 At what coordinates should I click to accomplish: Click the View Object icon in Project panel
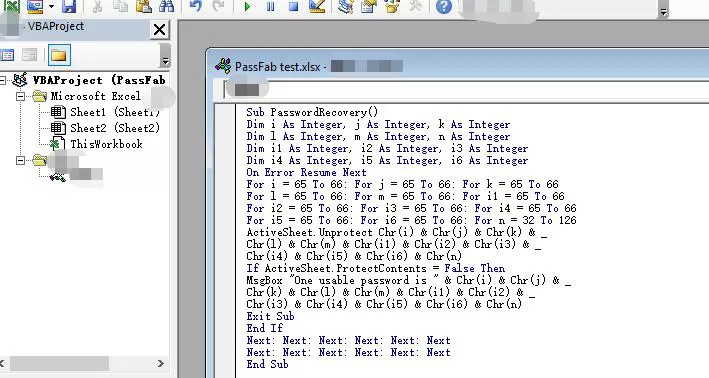pos(30,55)
